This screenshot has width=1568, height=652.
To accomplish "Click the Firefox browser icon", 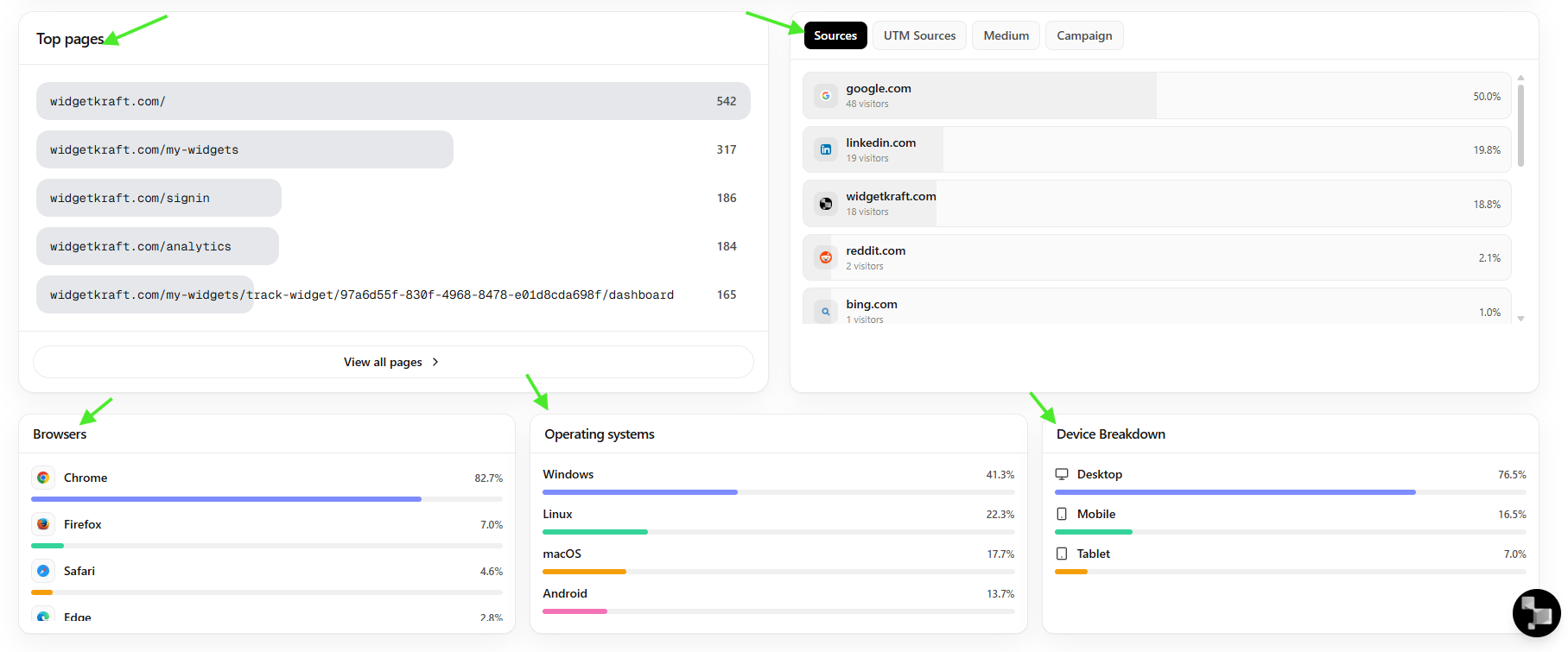I will (x=43, y=524).
